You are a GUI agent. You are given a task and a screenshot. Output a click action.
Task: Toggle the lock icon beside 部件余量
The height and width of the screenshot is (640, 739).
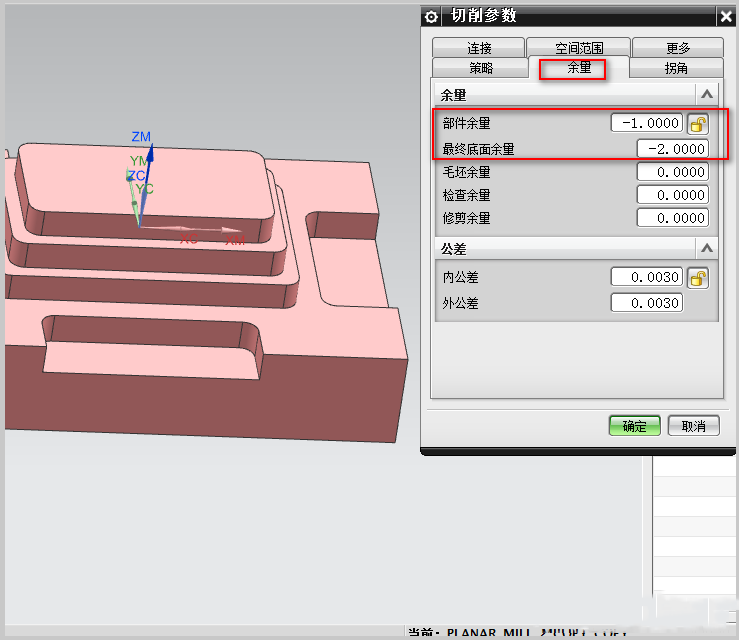coord(698,124)
